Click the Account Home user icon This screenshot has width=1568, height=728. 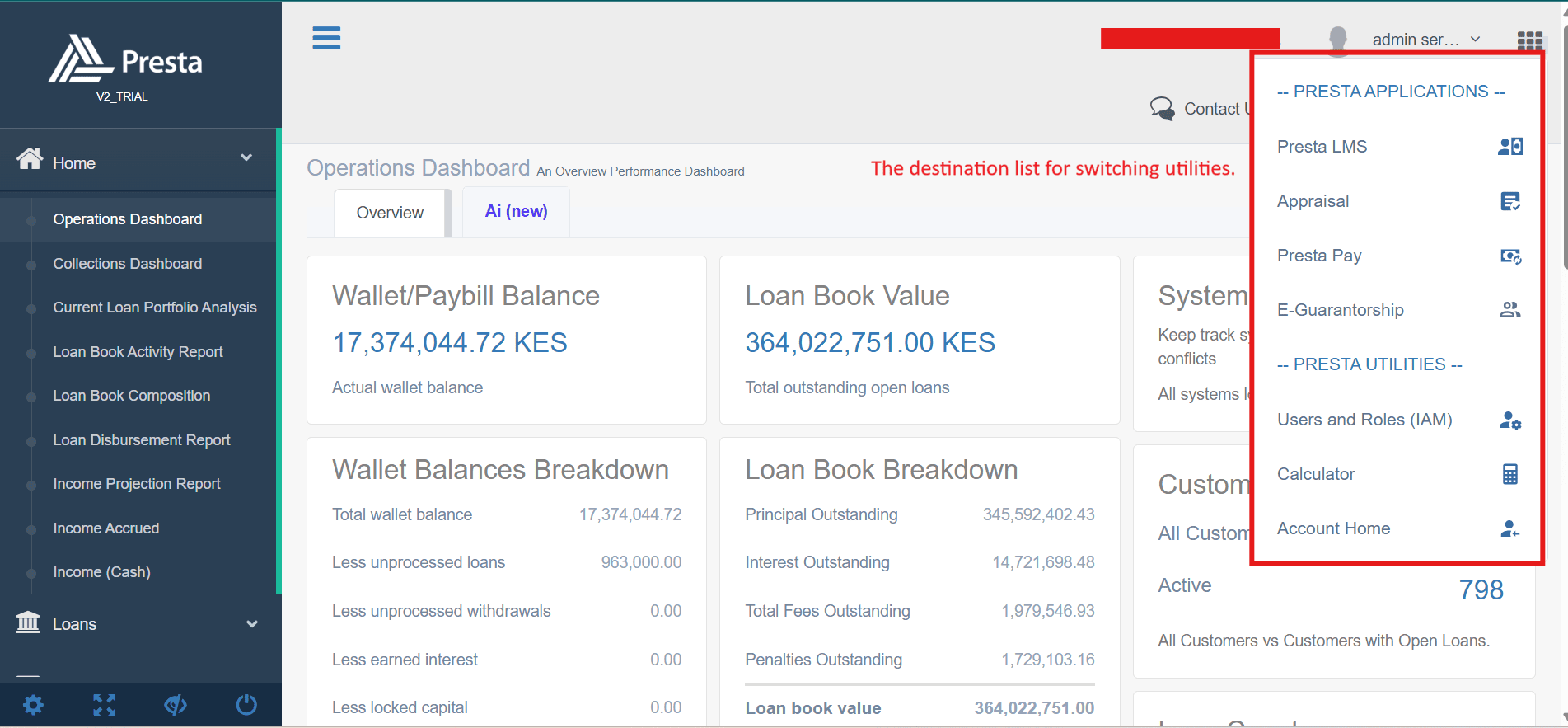tap(1509, 528)
